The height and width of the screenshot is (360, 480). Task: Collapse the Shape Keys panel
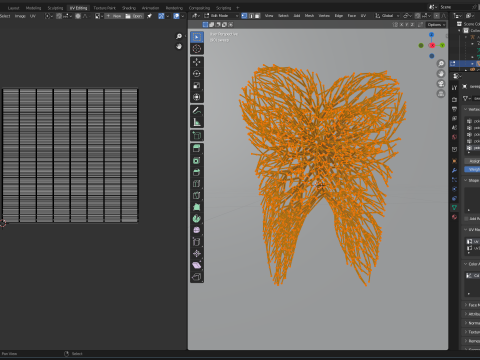pyautogui.click(x=466, y=180)
